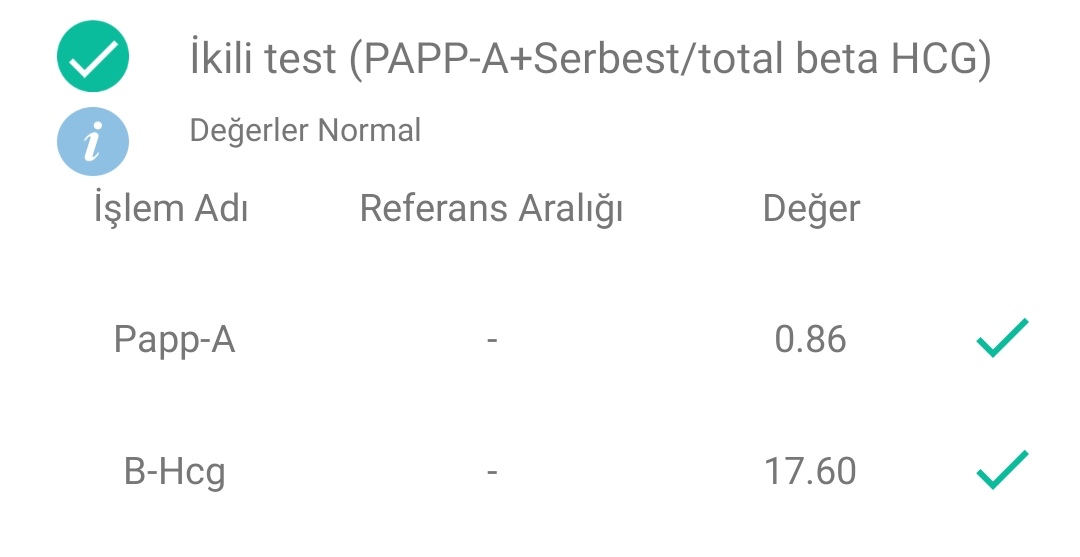Click the B-Hcg value 17.60
Viewport: 1080px width, 557px height.
pyautogui.click(x=810, y=472)
